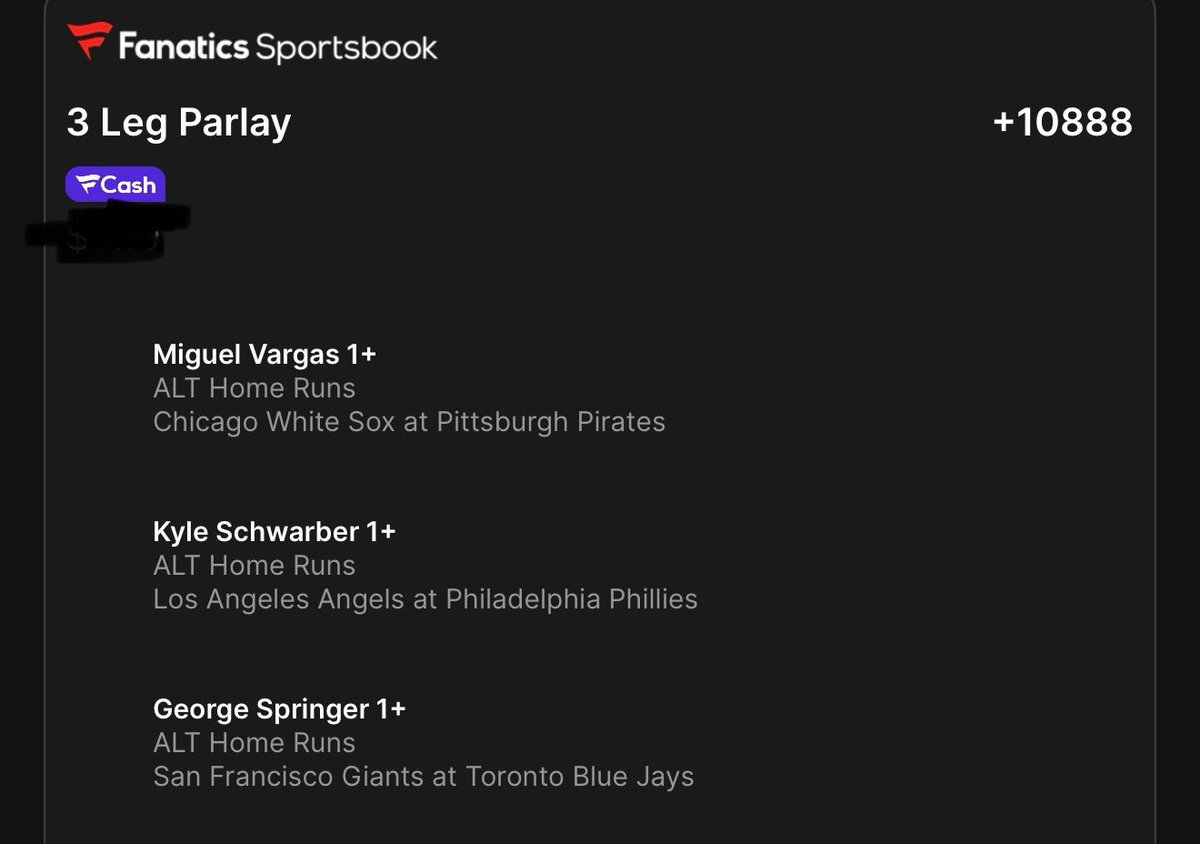Open Giants at Blue Jays game
Viewport: 1200px width, 844px height.
[422, 777]
